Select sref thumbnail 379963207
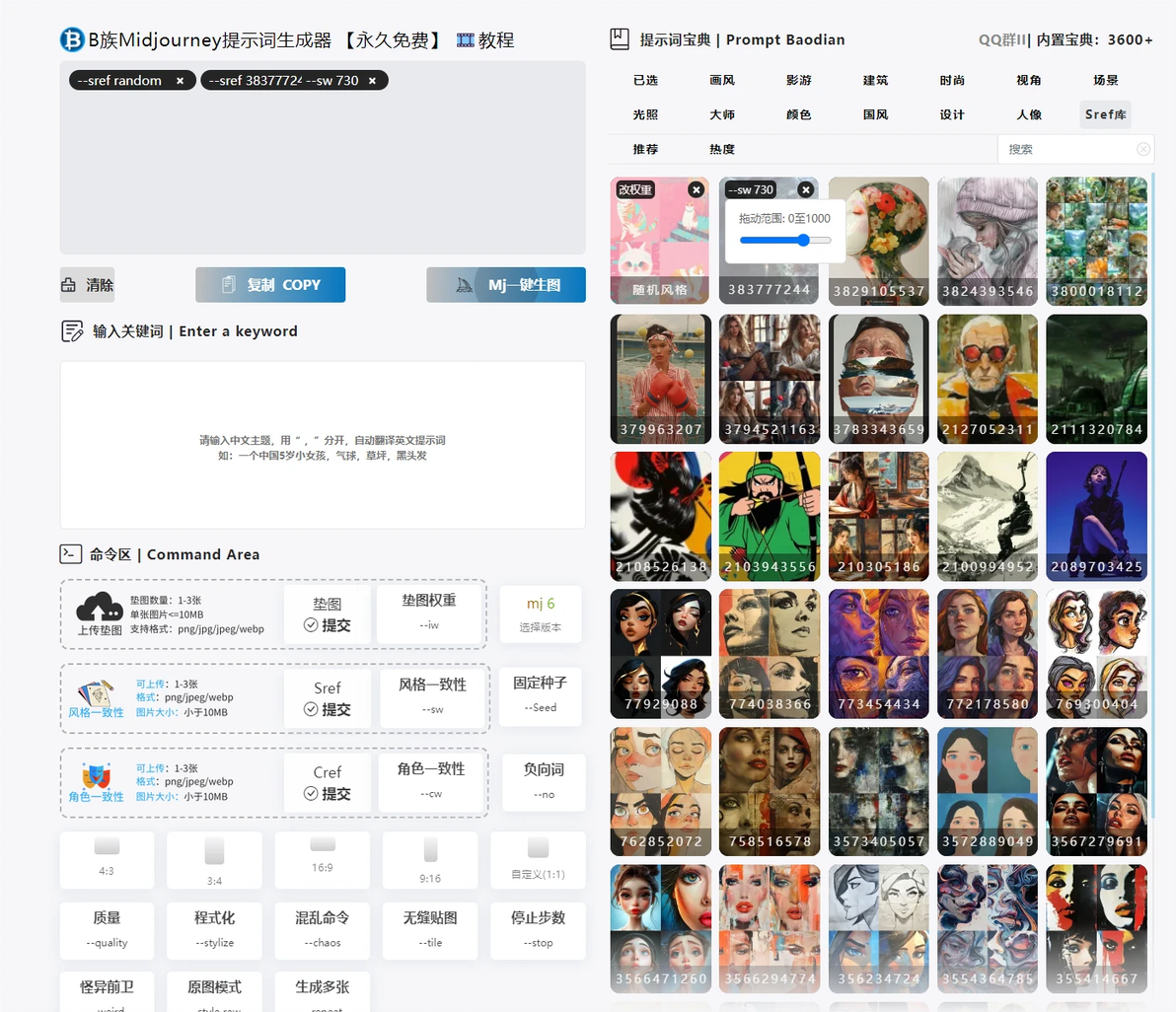The height and width of the screenshot is (1012, 1176). point(661,379)
